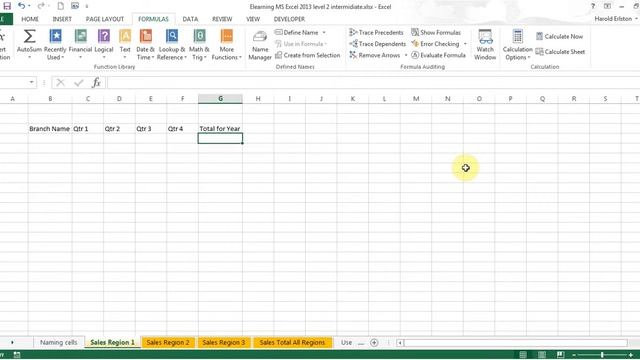
Task: Click the New document icon
Action: (x=60, y=6)
